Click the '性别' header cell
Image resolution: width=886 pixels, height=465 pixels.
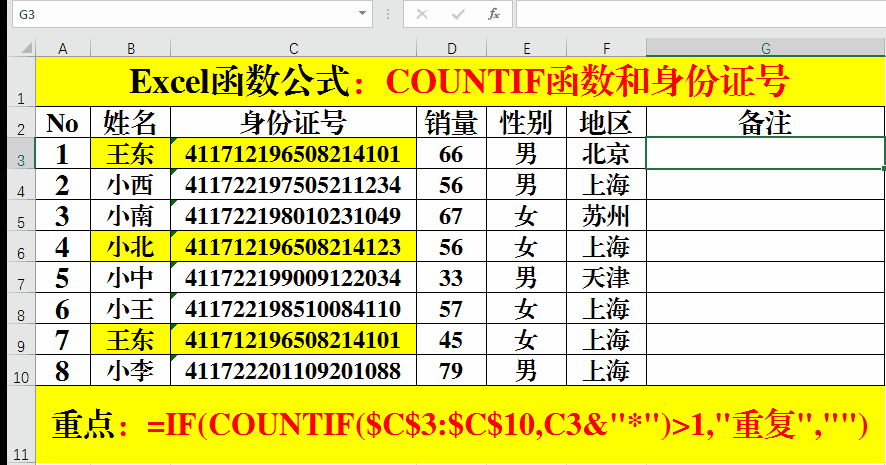[x=526, y=122]
